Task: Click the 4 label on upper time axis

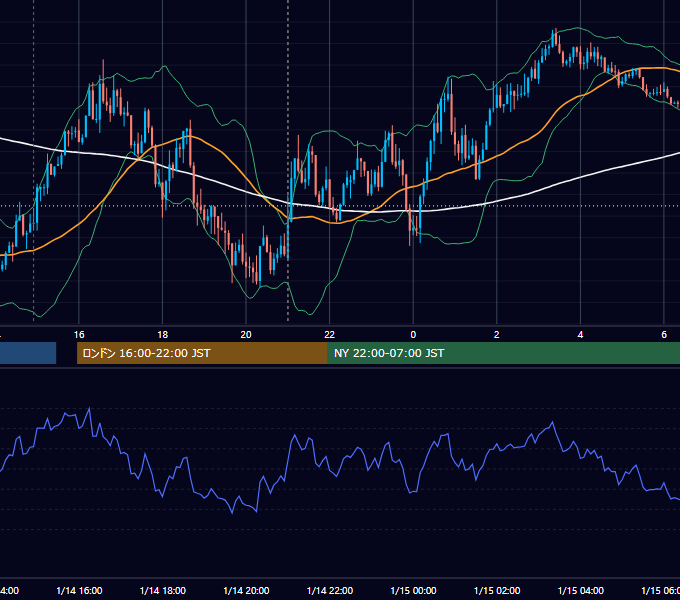Action: 580,335
